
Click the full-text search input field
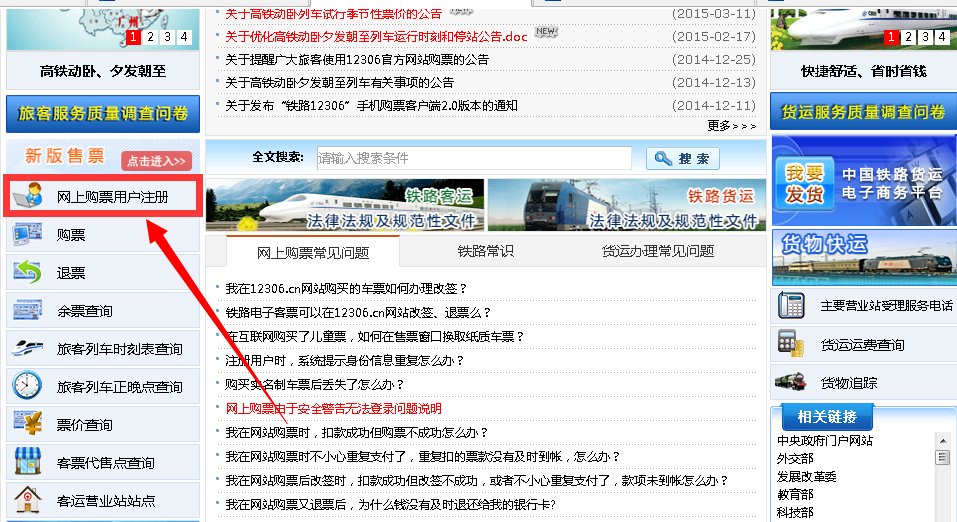click(474, 158)
